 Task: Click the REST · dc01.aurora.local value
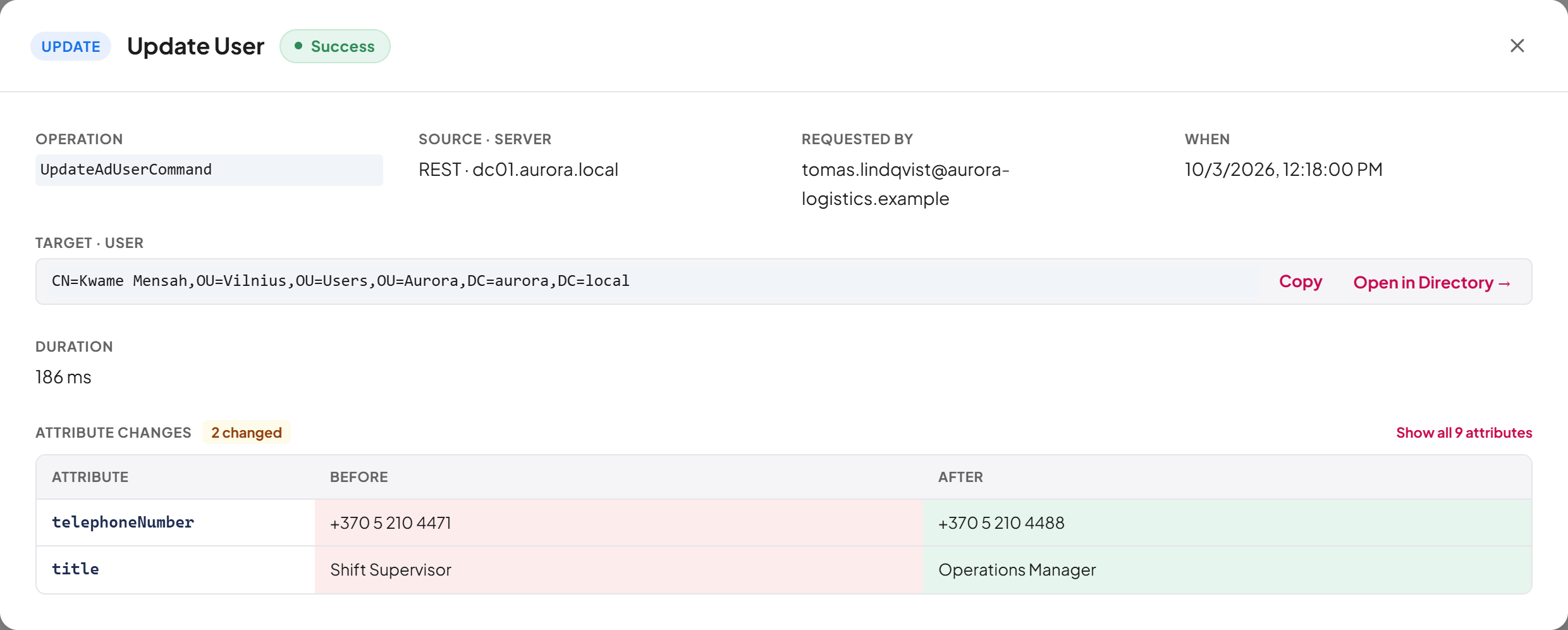pos(518,170)
